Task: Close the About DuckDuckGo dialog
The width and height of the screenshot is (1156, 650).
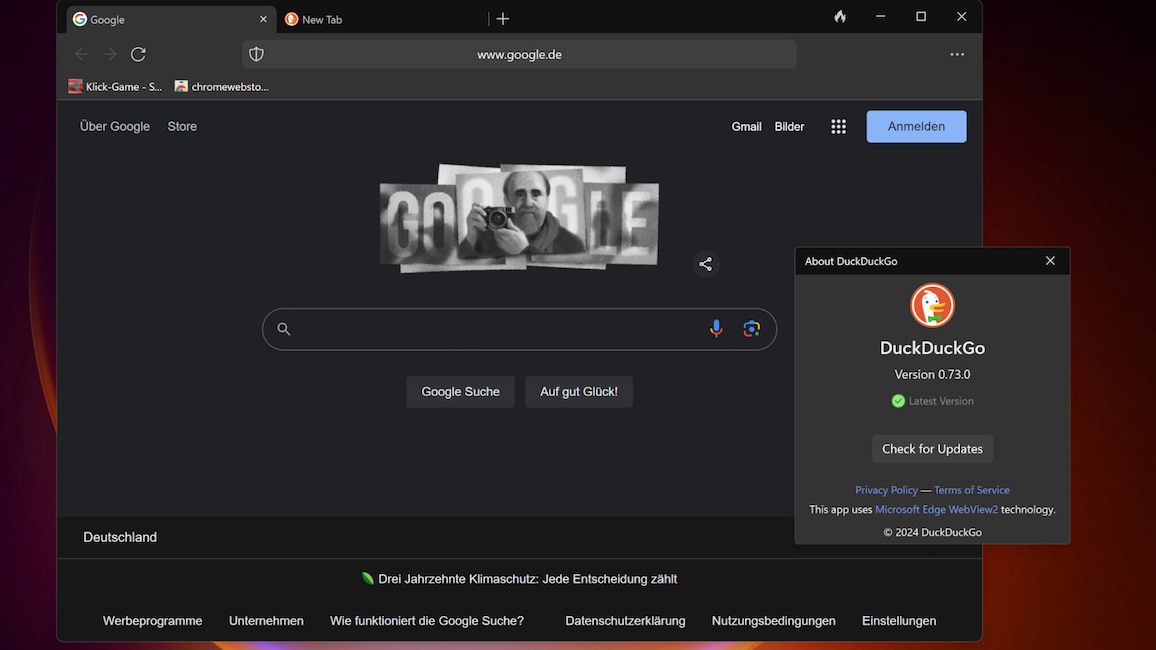Action: tap(1050, 261)
